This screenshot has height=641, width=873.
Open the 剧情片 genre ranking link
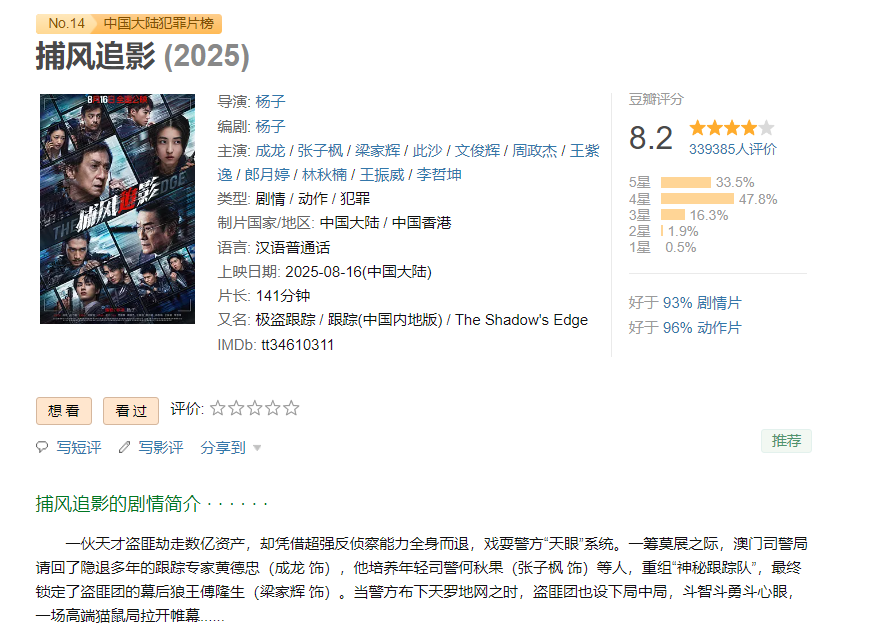pos(719,302)
